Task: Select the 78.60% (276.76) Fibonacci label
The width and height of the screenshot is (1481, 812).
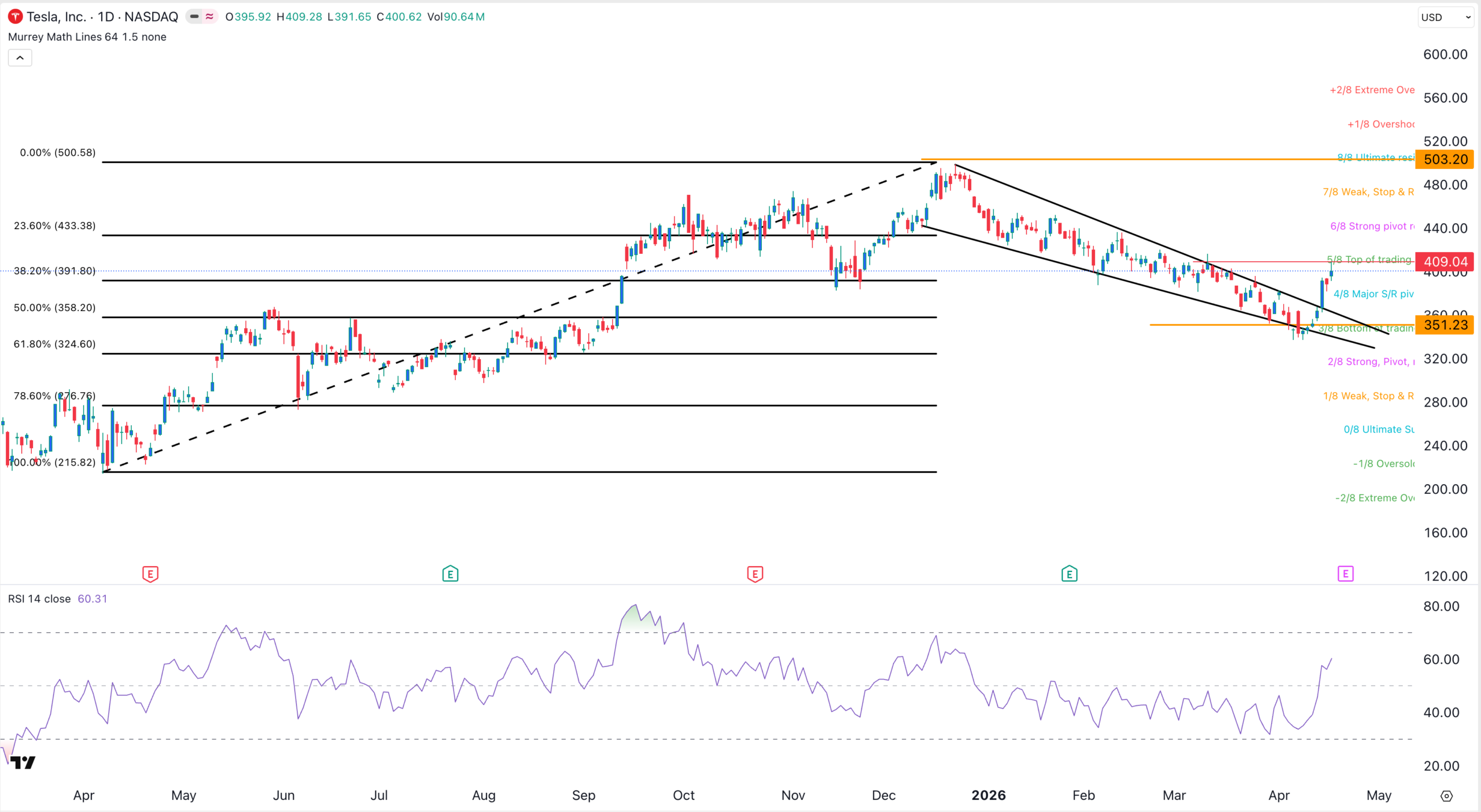Action: pyautogui.click(x=55, y=396)
